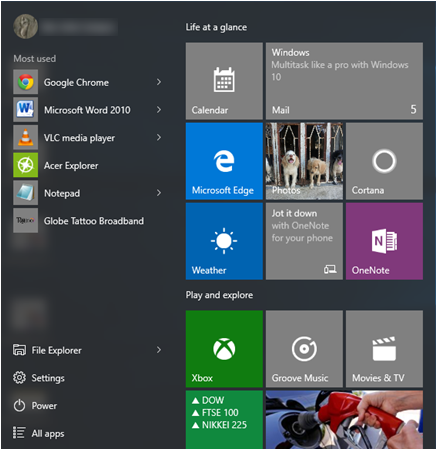The image size is (437, 450).
Task: Launch Microsoft Edge from its tile
Action: [x=224, y=161]
